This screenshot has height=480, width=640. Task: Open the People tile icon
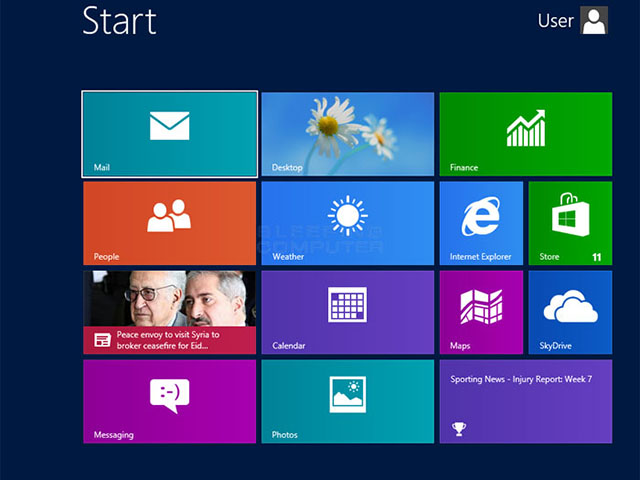click(169, 215)
